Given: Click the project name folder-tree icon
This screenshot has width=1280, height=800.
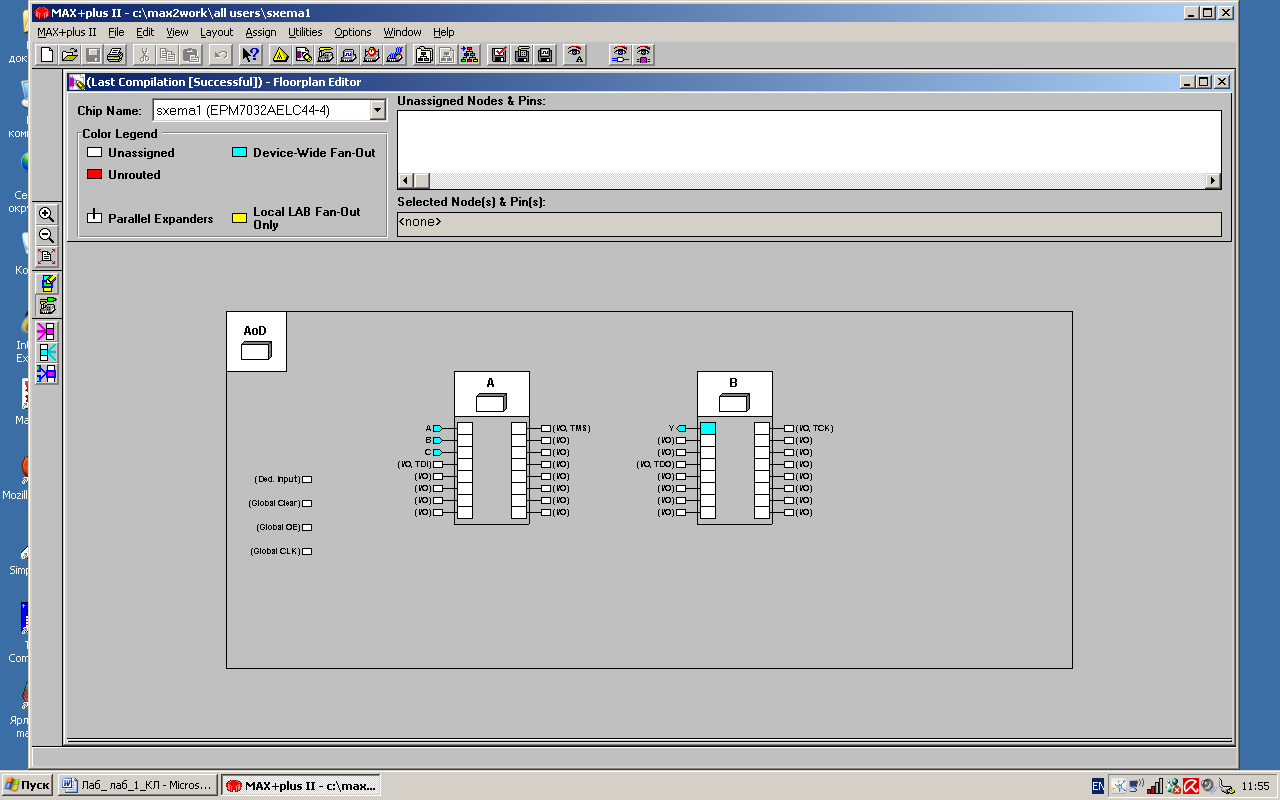Looking at the screenshot, I should 424,54.
